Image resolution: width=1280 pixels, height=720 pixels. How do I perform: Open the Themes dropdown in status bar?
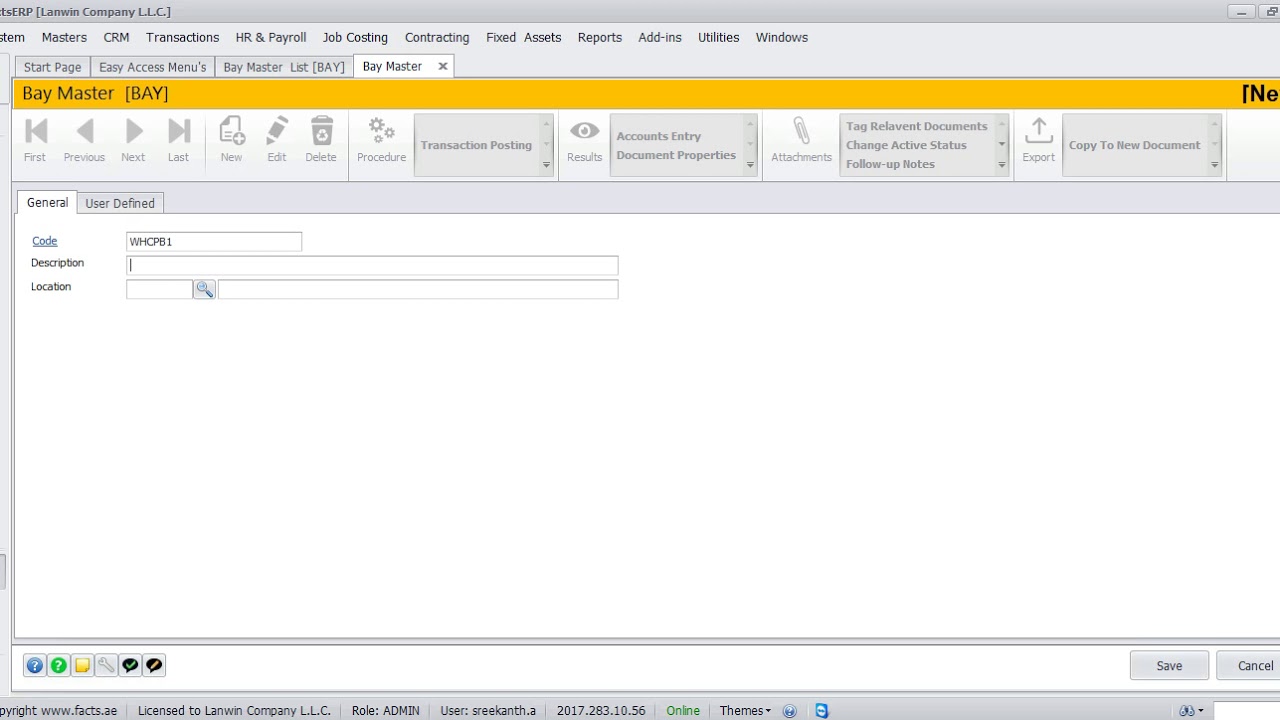pos(745,710)
